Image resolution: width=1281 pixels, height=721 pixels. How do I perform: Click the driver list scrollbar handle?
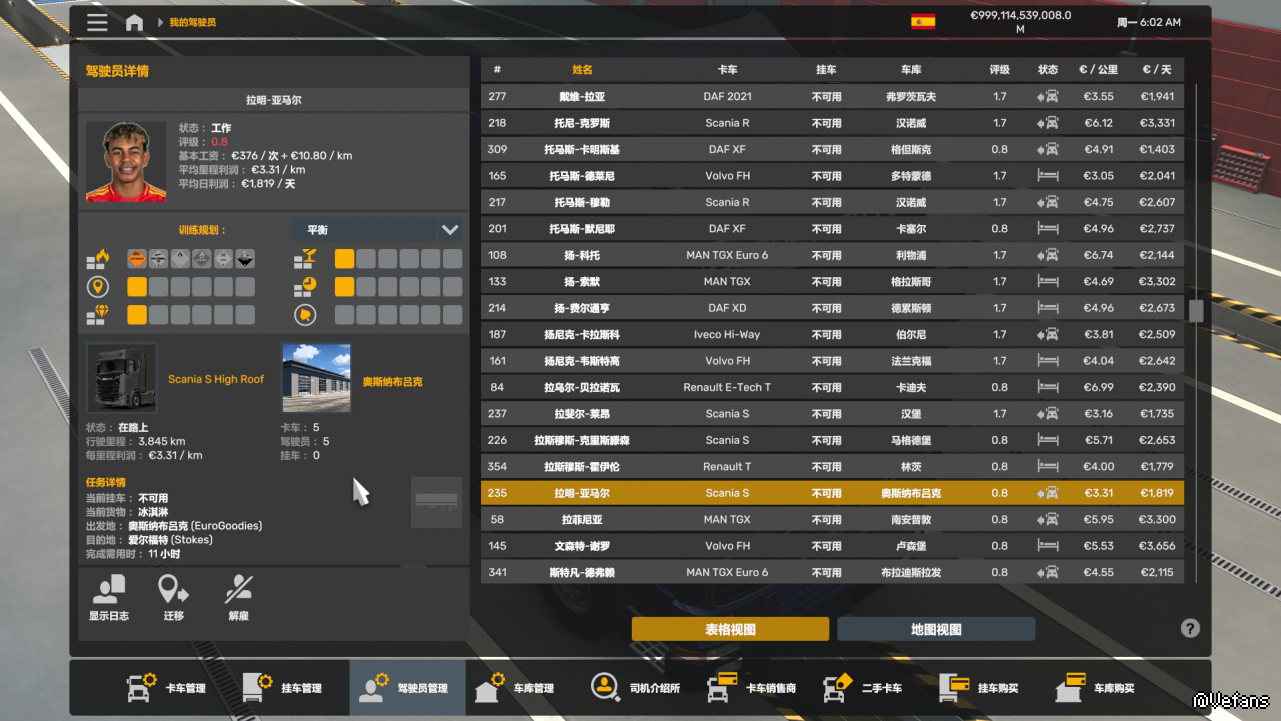coord(1196,311)
